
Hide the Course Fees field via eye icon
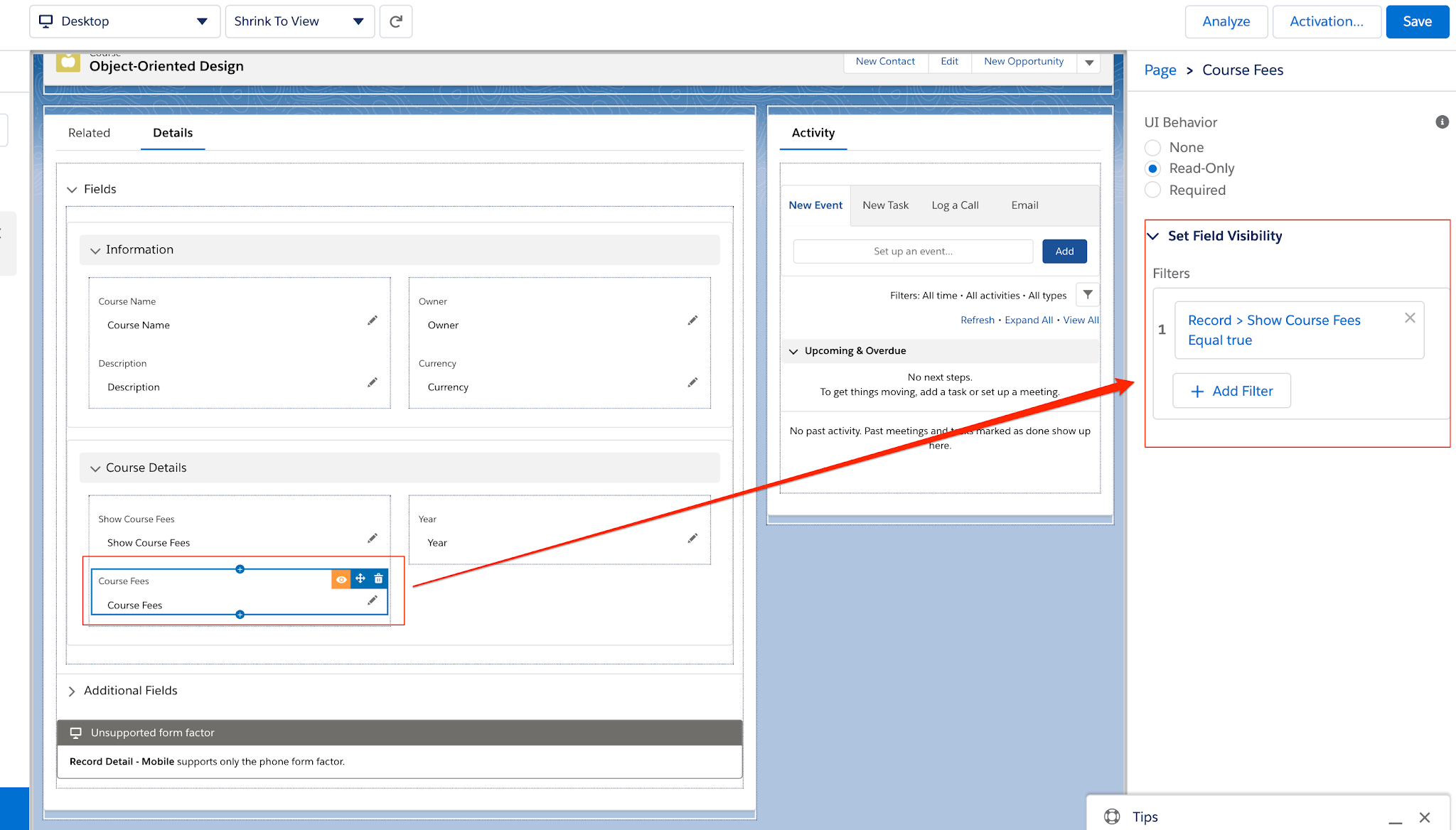(x=341, y=578)
